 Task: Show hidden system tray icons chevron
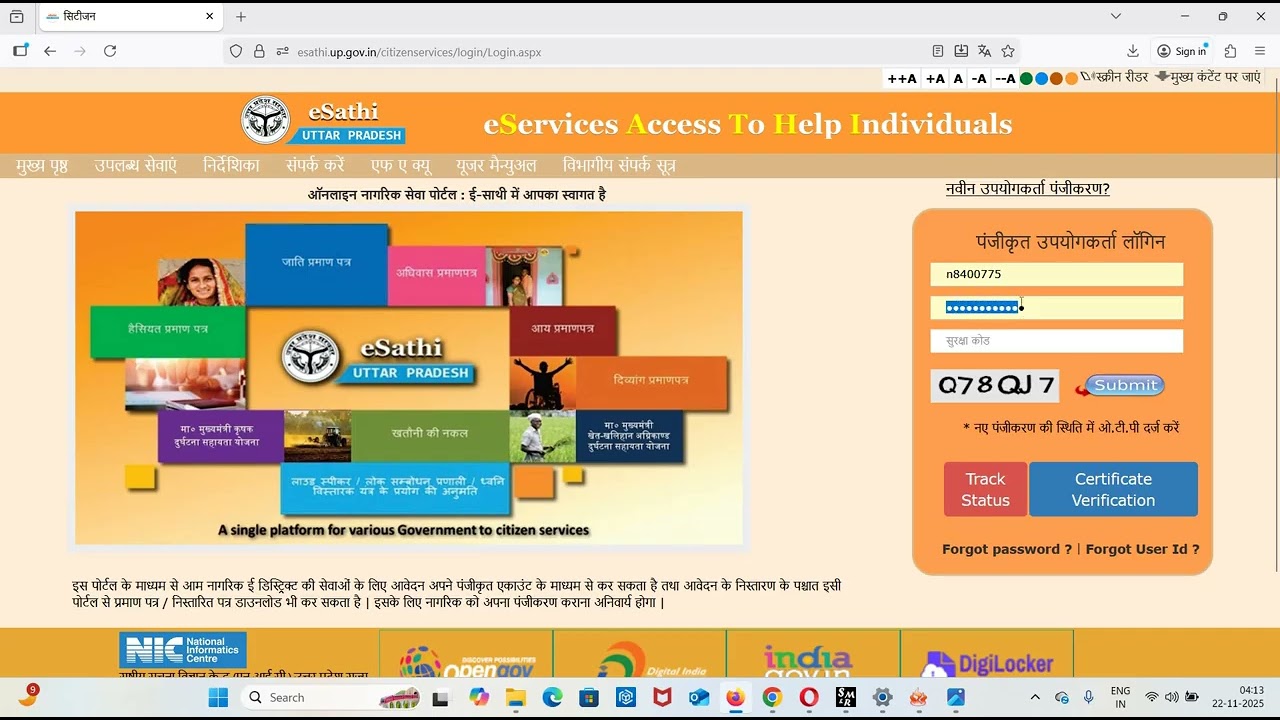[1035, 697]
